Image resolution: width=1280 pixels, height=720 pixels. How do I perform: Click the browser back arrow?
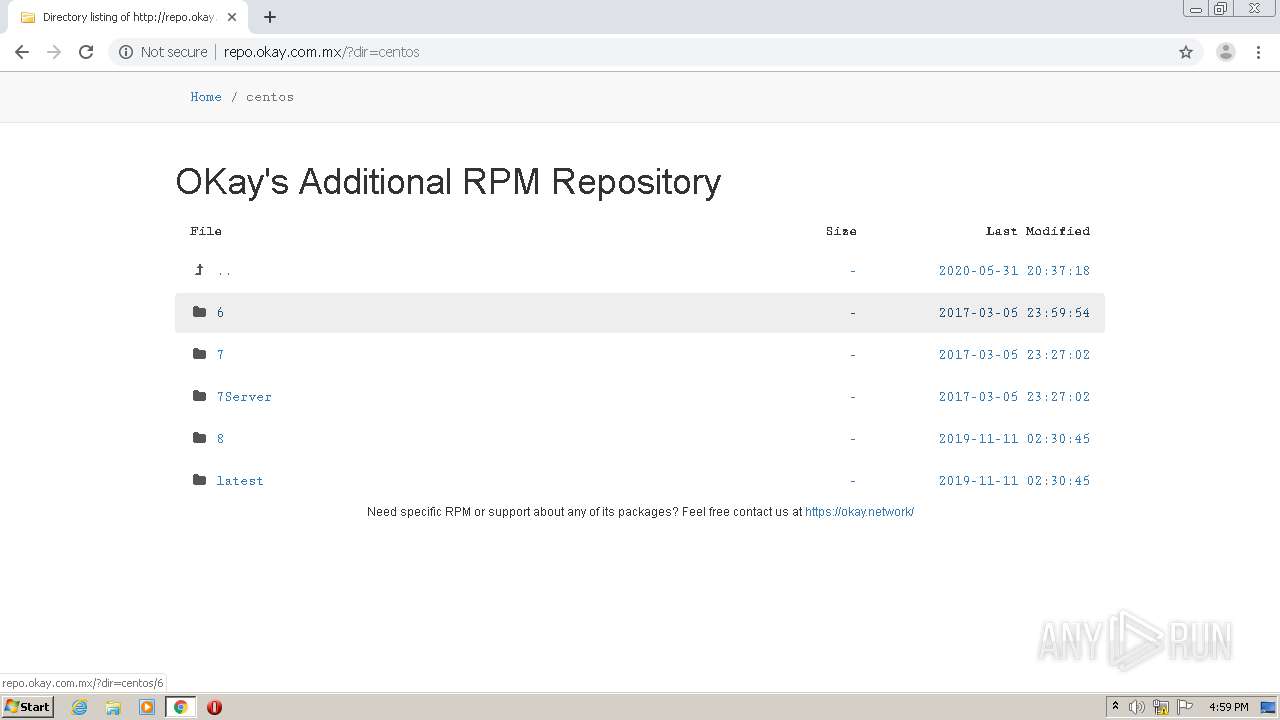click(x=22, y=52)
